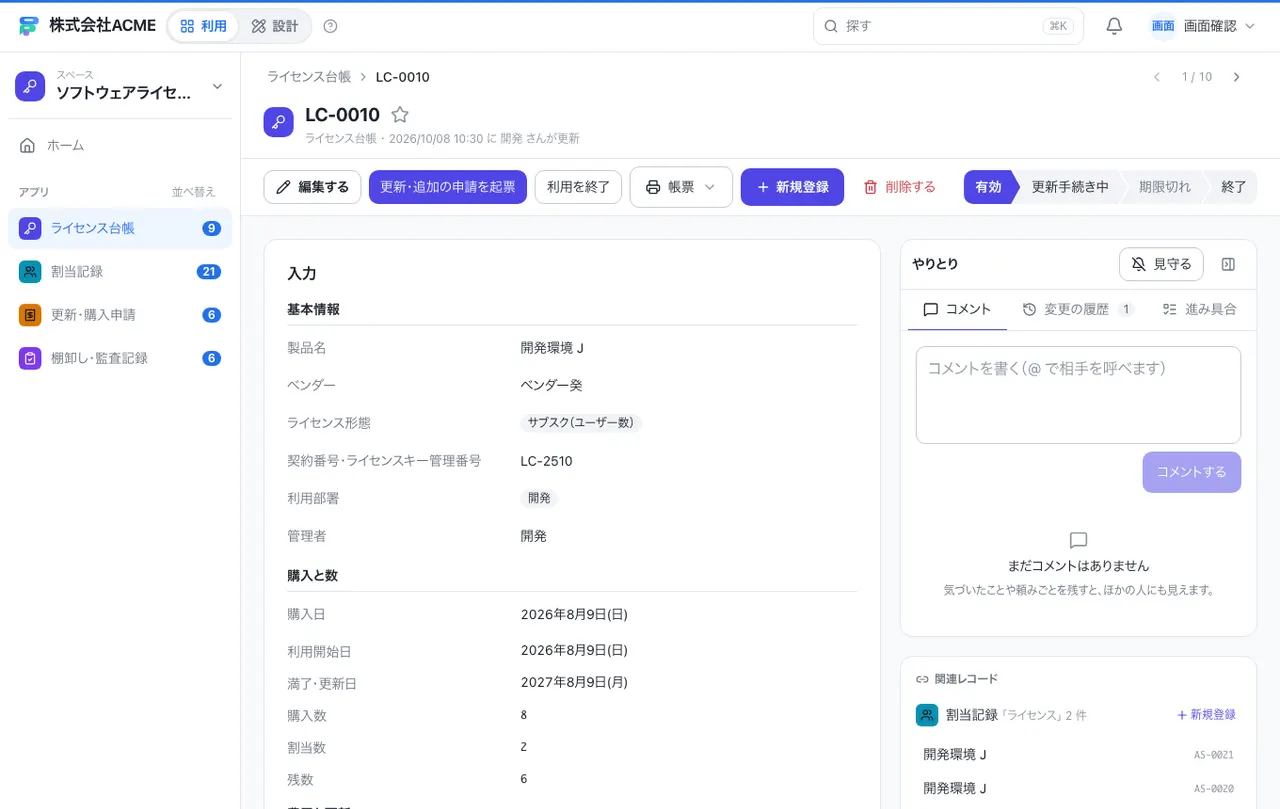This screenshot has width=1280, height=809.
Task: Click 新規登録 link in related records
Action: point(1206,715)
